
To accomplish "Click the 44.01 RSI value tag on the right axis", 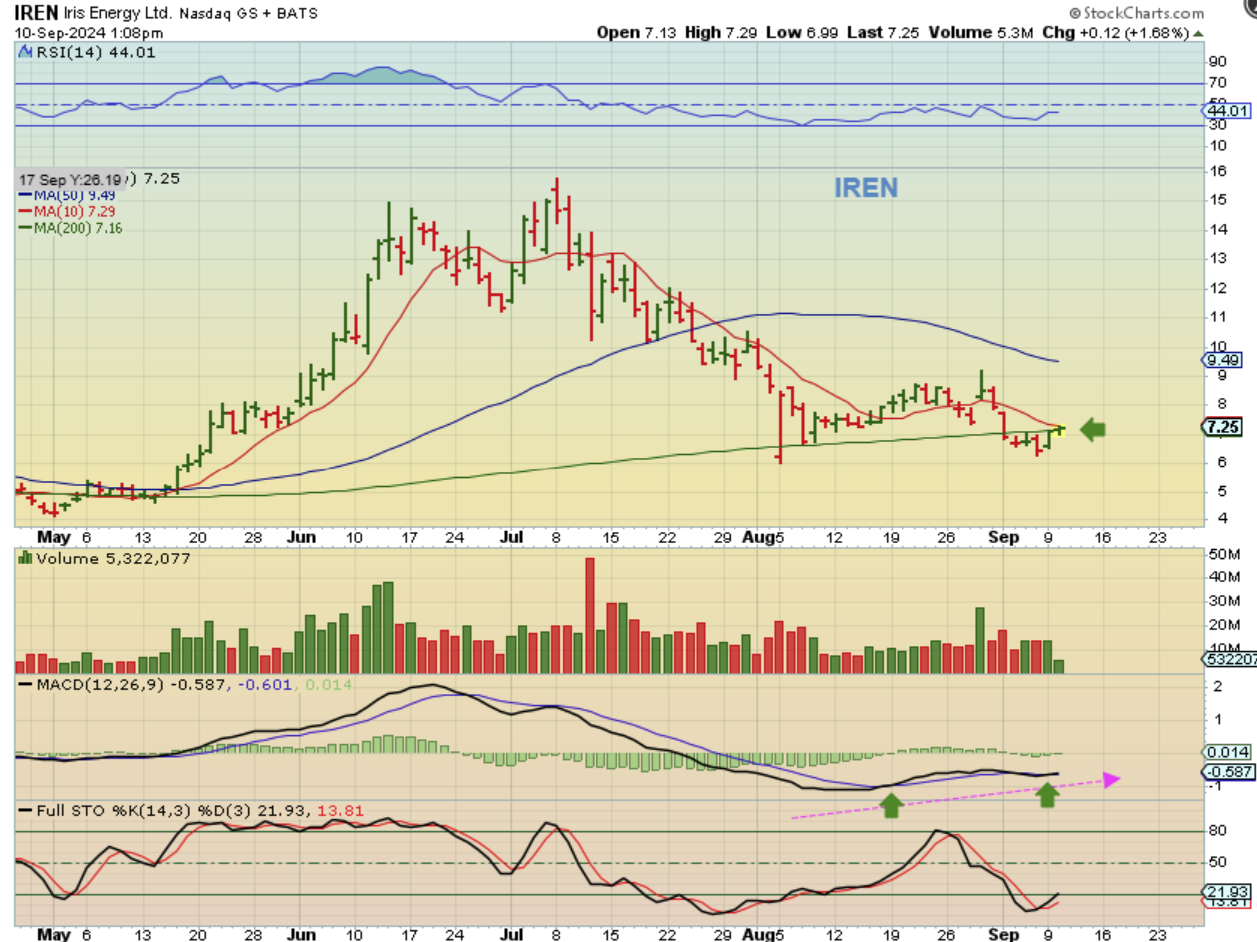I will 1226,110.
